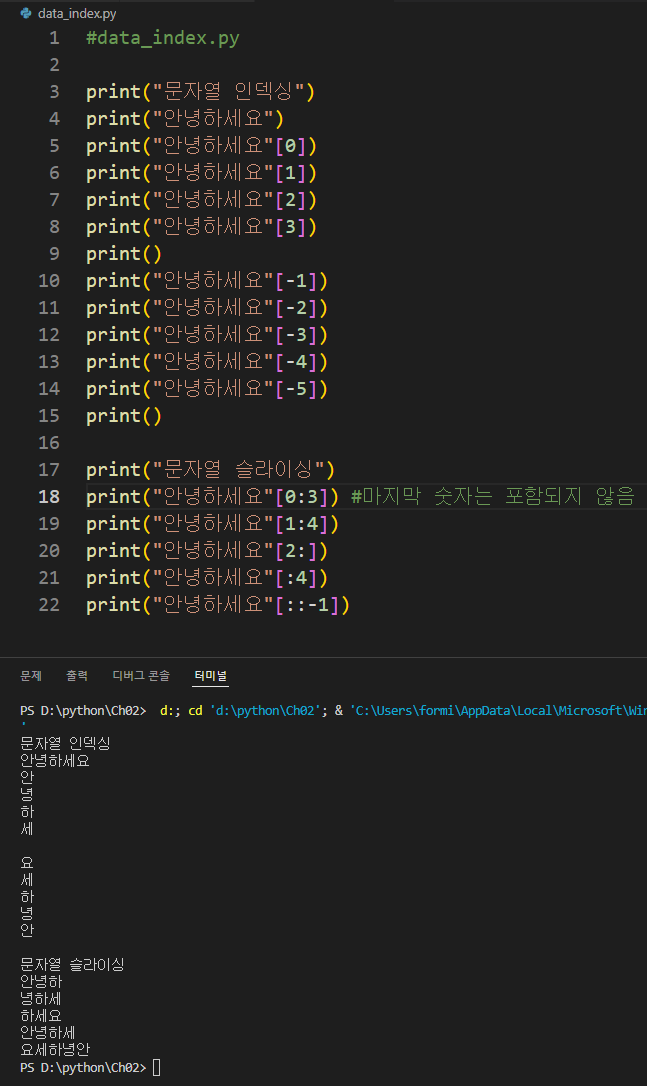Click the print("문자열 인덱싱") code line
This screenshot has height=1086, width=647.
pyautogui.click(x=201, y=91)
